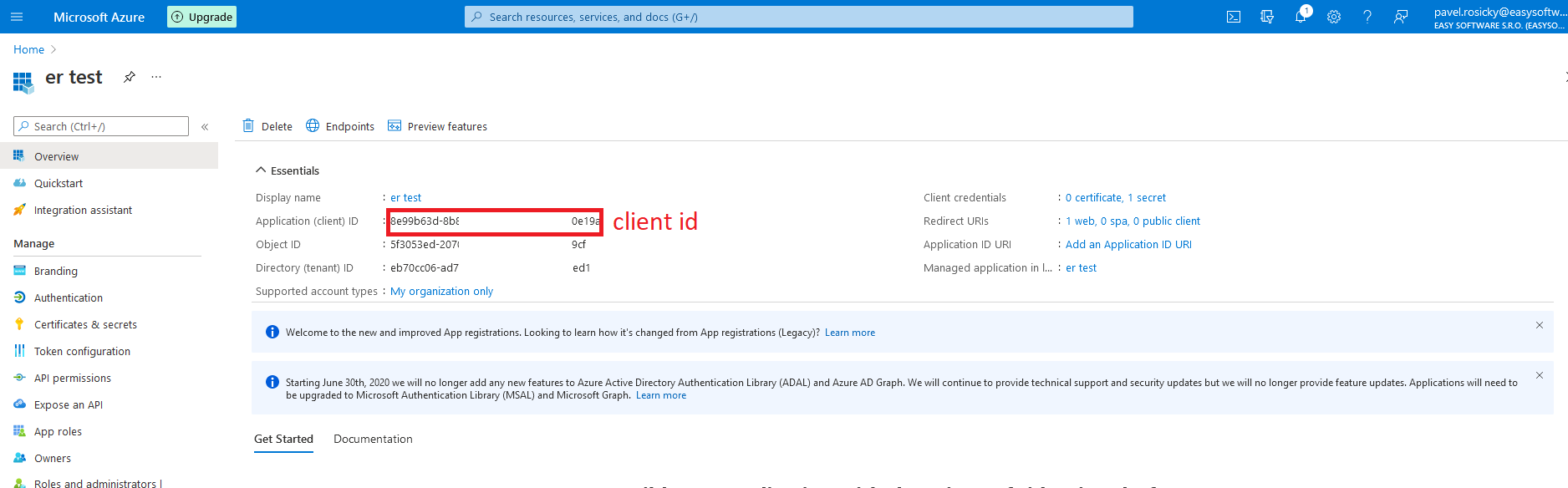The width and height of the screenshot is (1568, 488).
Task: Select API permissions in the sidebar
Action: click(x=72, y=378)
